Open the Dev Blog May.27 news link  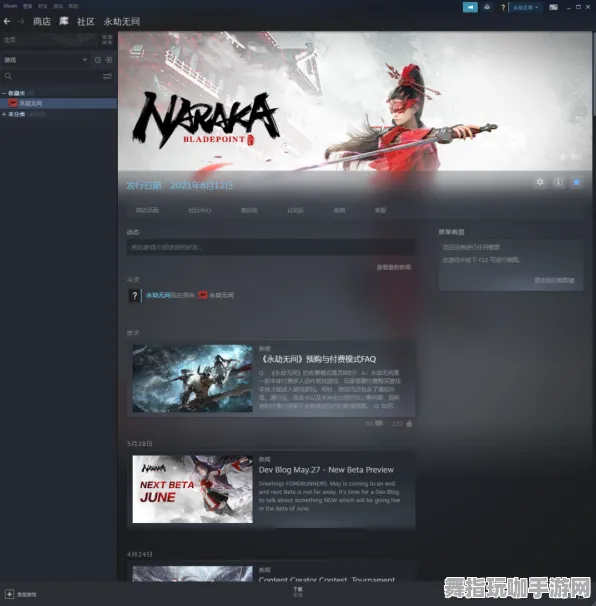326,470
